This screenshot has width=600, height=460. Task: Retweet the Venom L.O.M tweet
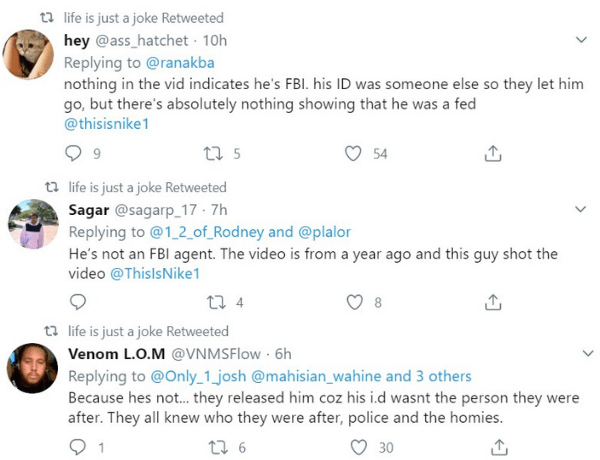218,447
